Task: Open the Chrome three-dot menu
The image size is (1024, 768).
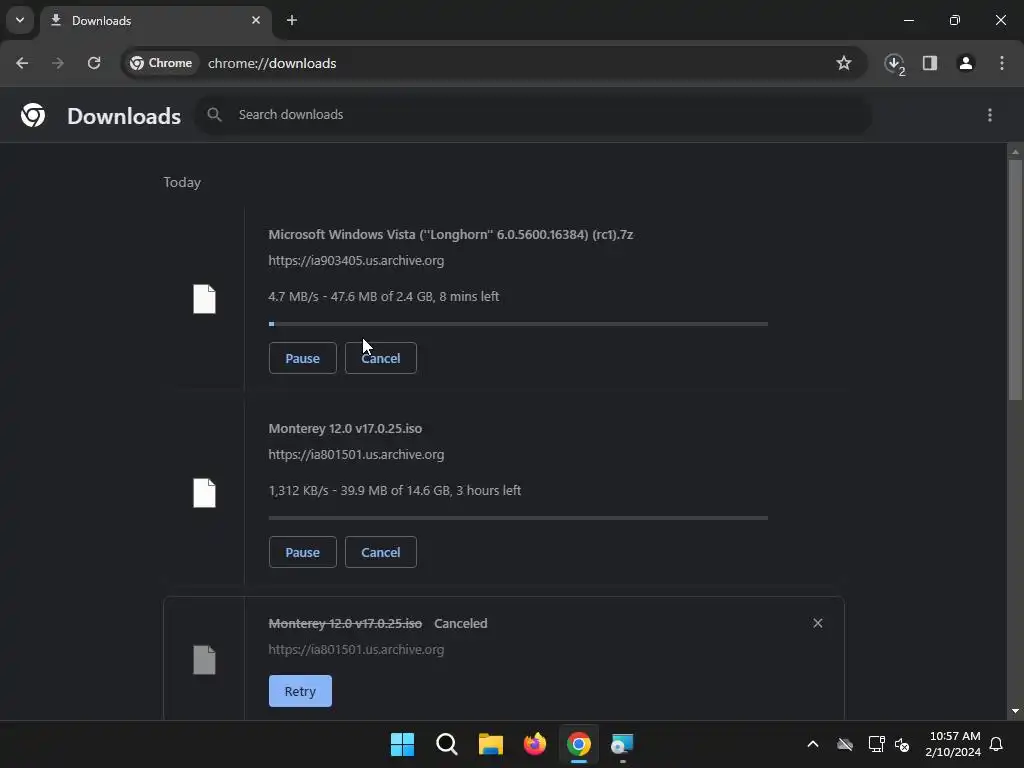Action: pyautogui.click(x=1002, y=63)
